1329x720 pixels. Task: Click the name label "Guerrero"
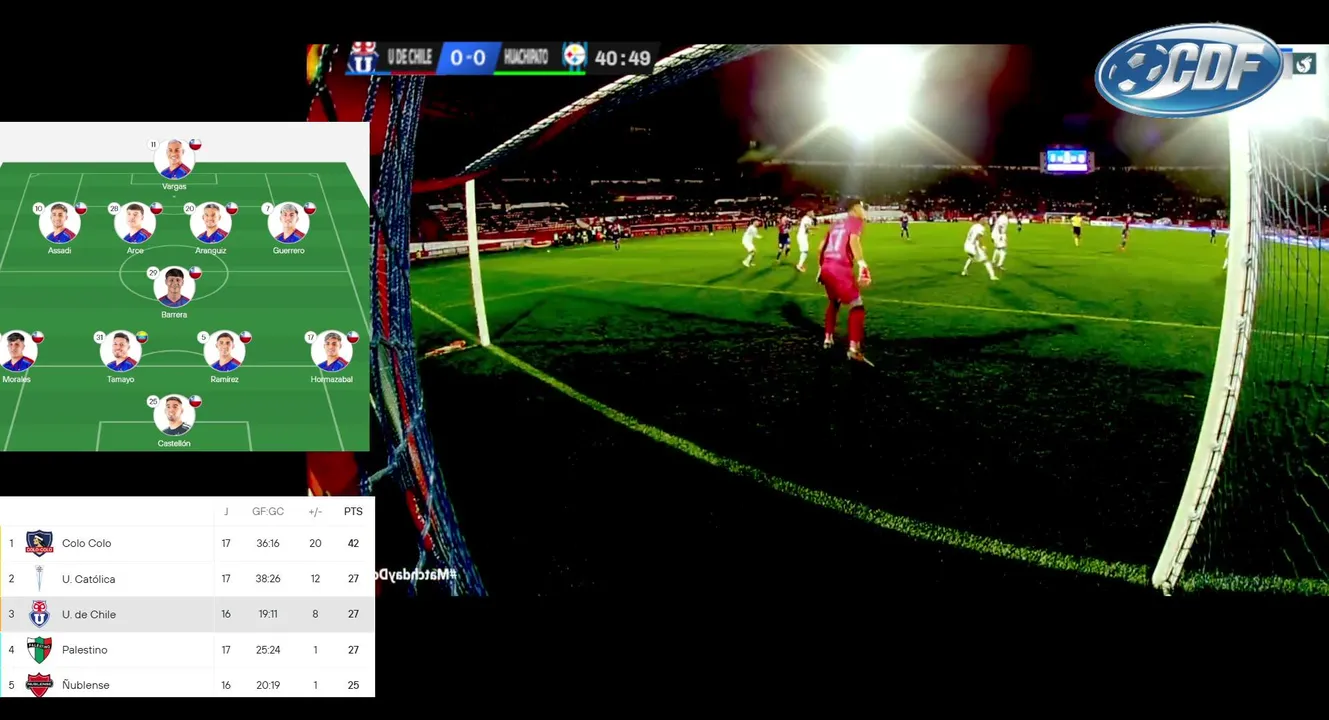point(288,250)
